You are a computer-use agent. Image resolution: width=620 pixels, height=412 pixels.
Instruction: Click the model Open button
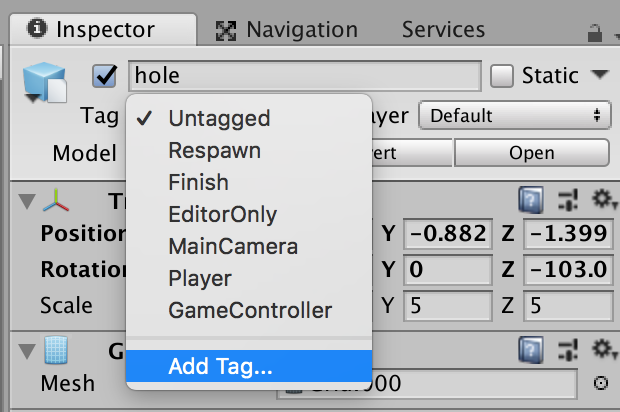click(532, 153)
